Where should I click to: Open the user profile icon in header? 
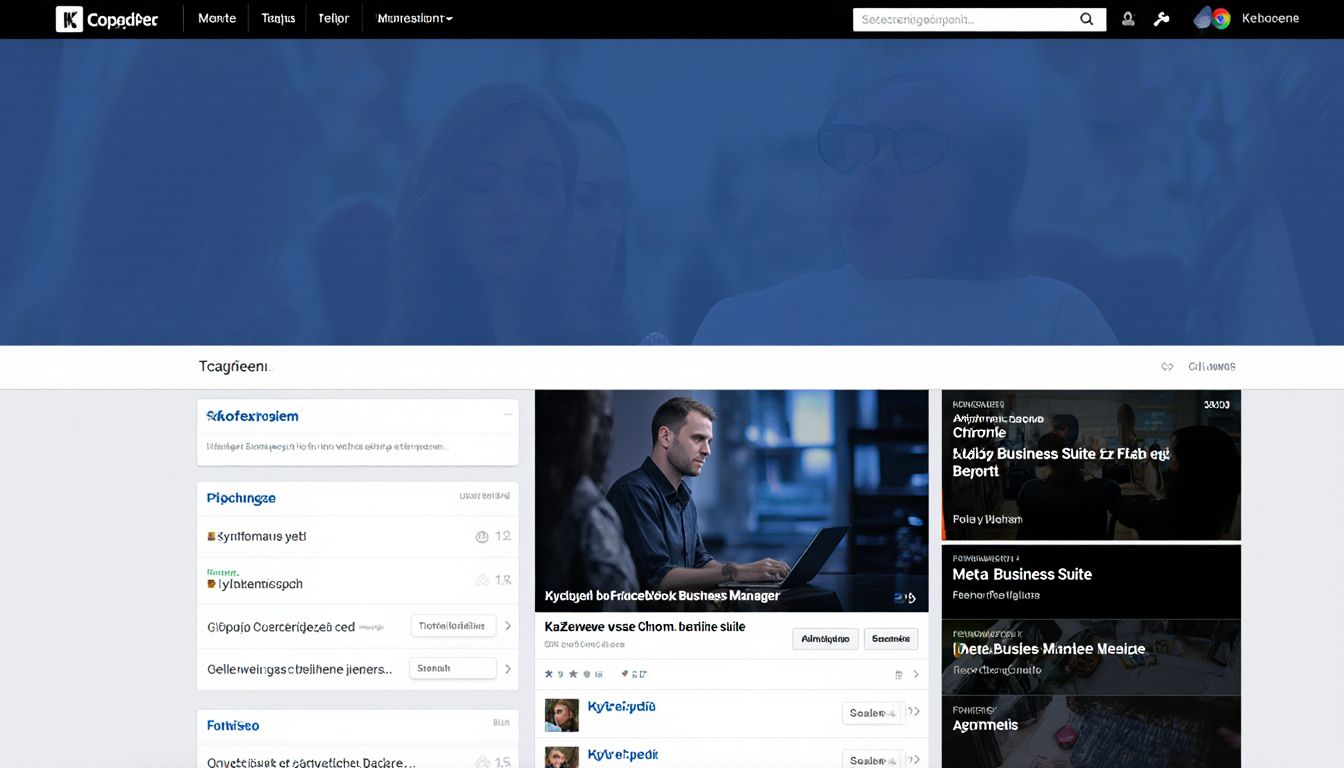(x=1128, y=19)
